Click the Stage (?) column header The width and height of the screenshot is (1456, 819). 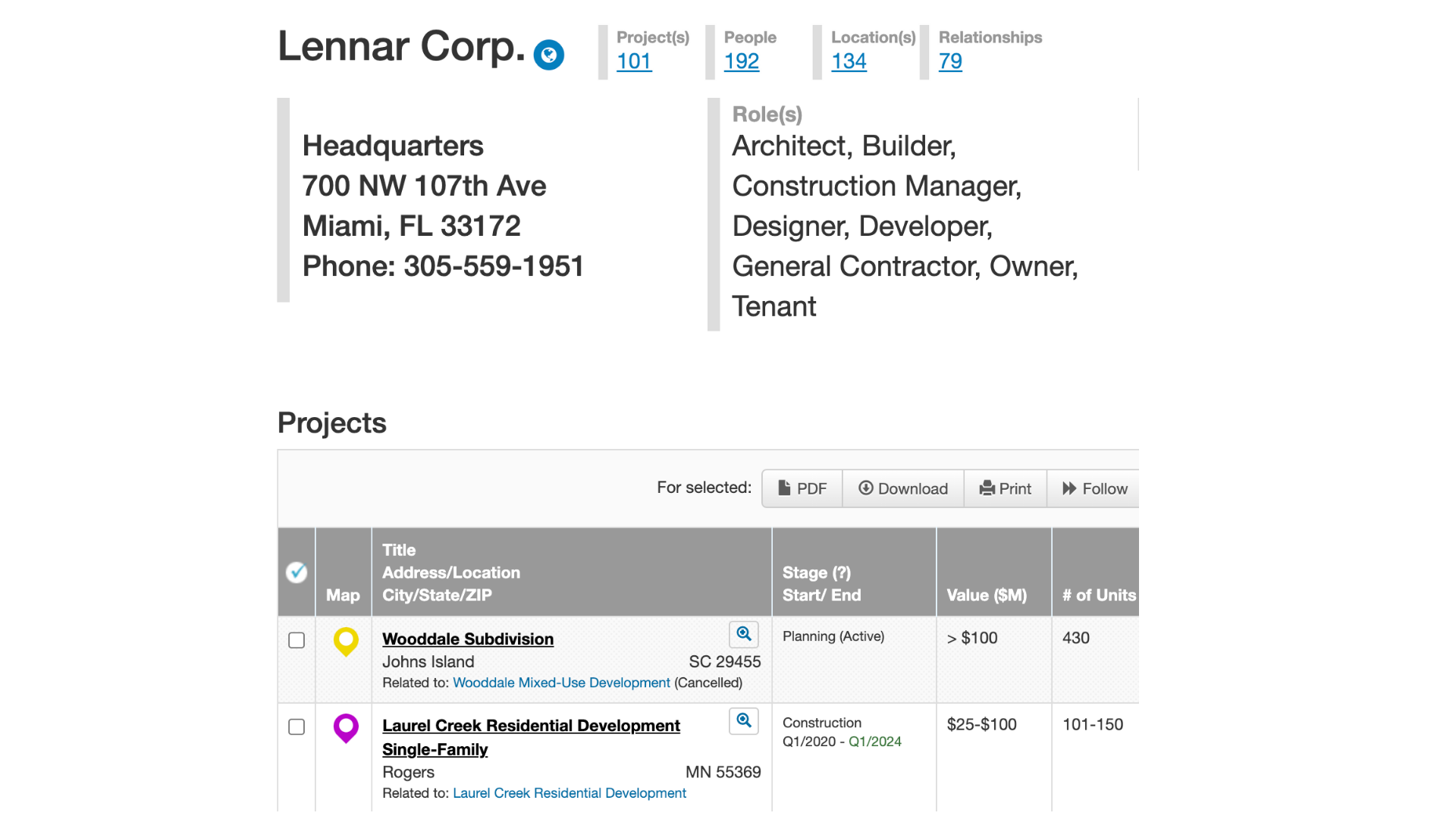pyautogui.click(x=817, y=573)
